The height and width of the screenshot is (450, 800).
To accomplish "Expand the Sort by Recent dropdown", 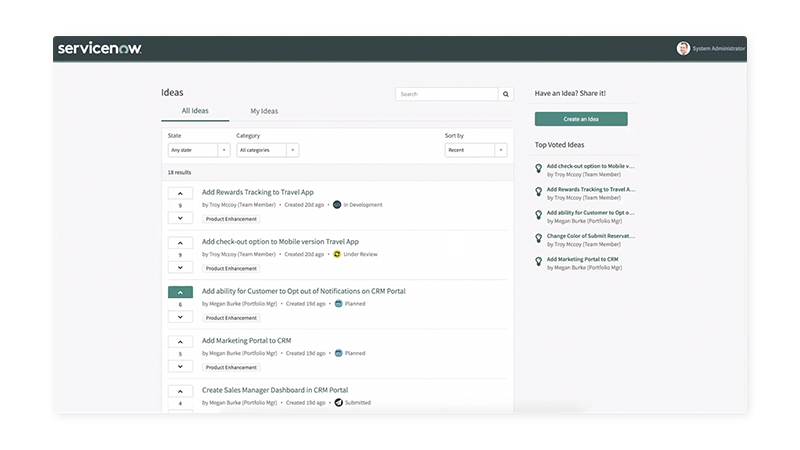I will click(475, 150).
